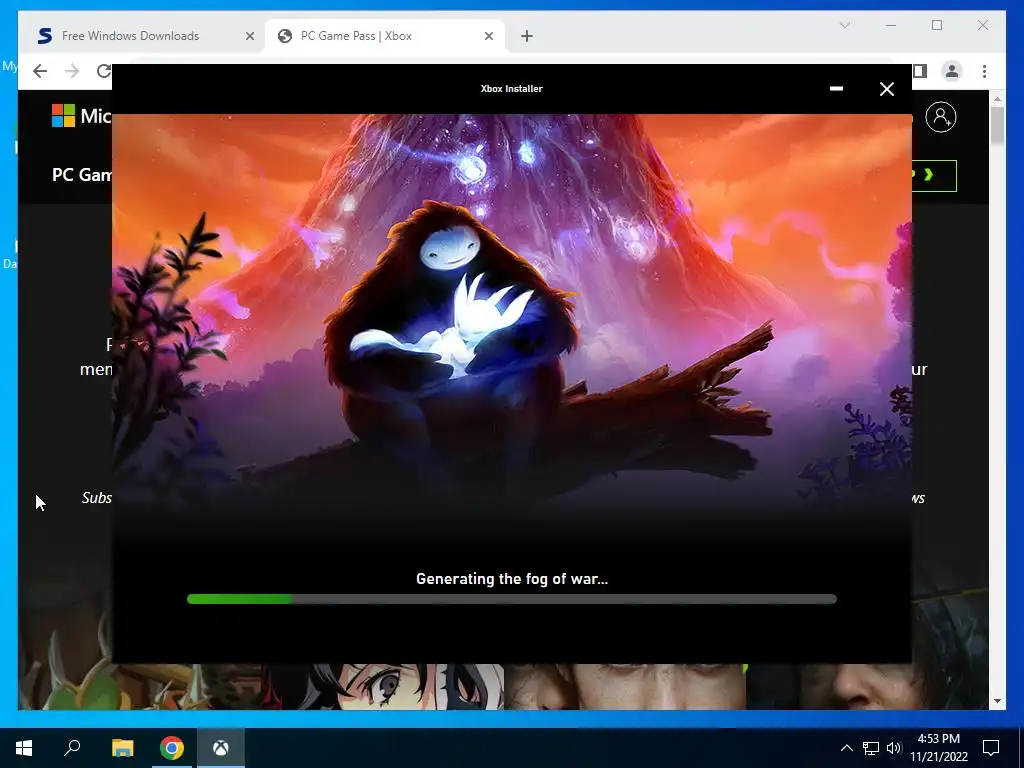This screenshot has width=1024, height=768.
Task: Open the Windows Start menu
Action: [x=24, y=748]
